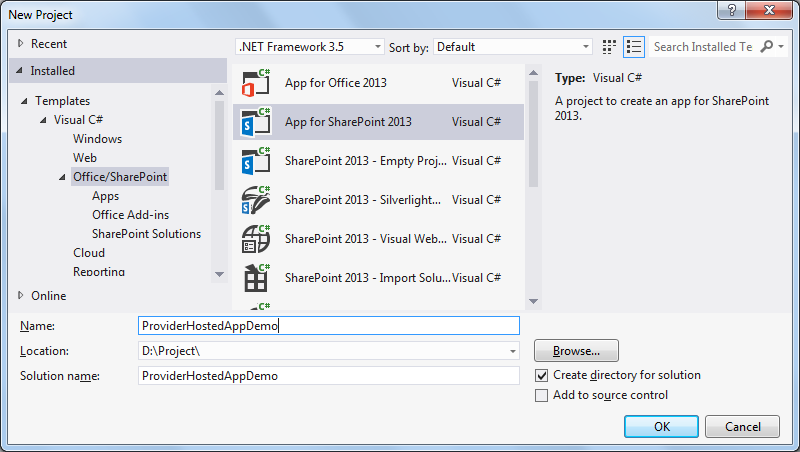The image size is (800, 452).
Task: Collapse the Visual C# tree node
Action: (43, 120)
